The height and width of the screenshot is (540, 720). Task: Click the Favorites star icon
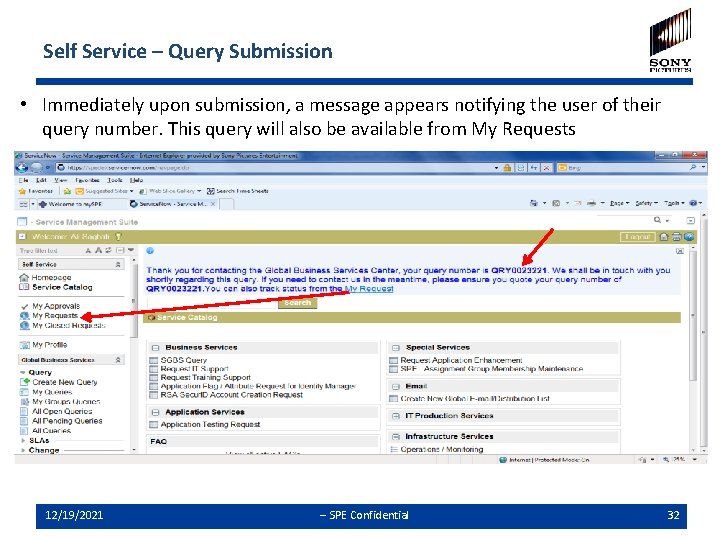click(x=22, y=191)
